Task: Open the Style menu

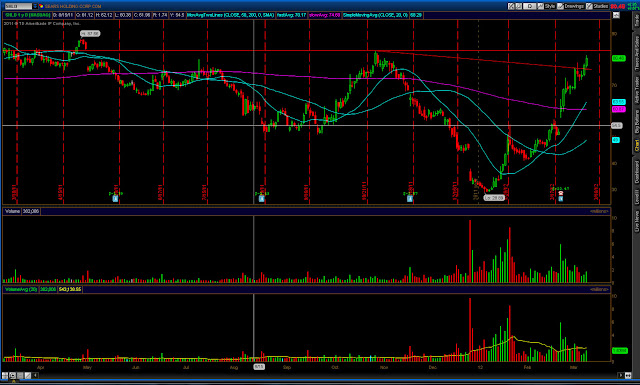Action: [547, 6]
